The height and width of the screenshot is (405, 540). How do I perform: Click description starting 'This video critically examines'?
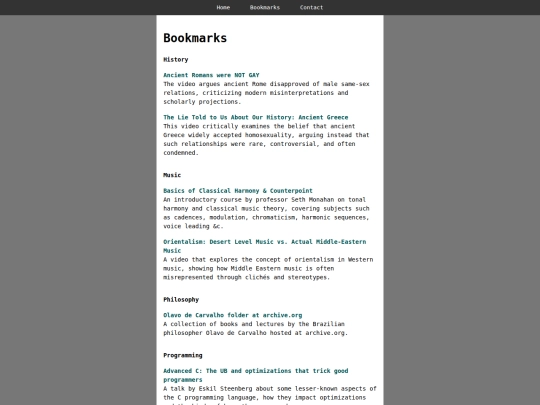[266, 139]
